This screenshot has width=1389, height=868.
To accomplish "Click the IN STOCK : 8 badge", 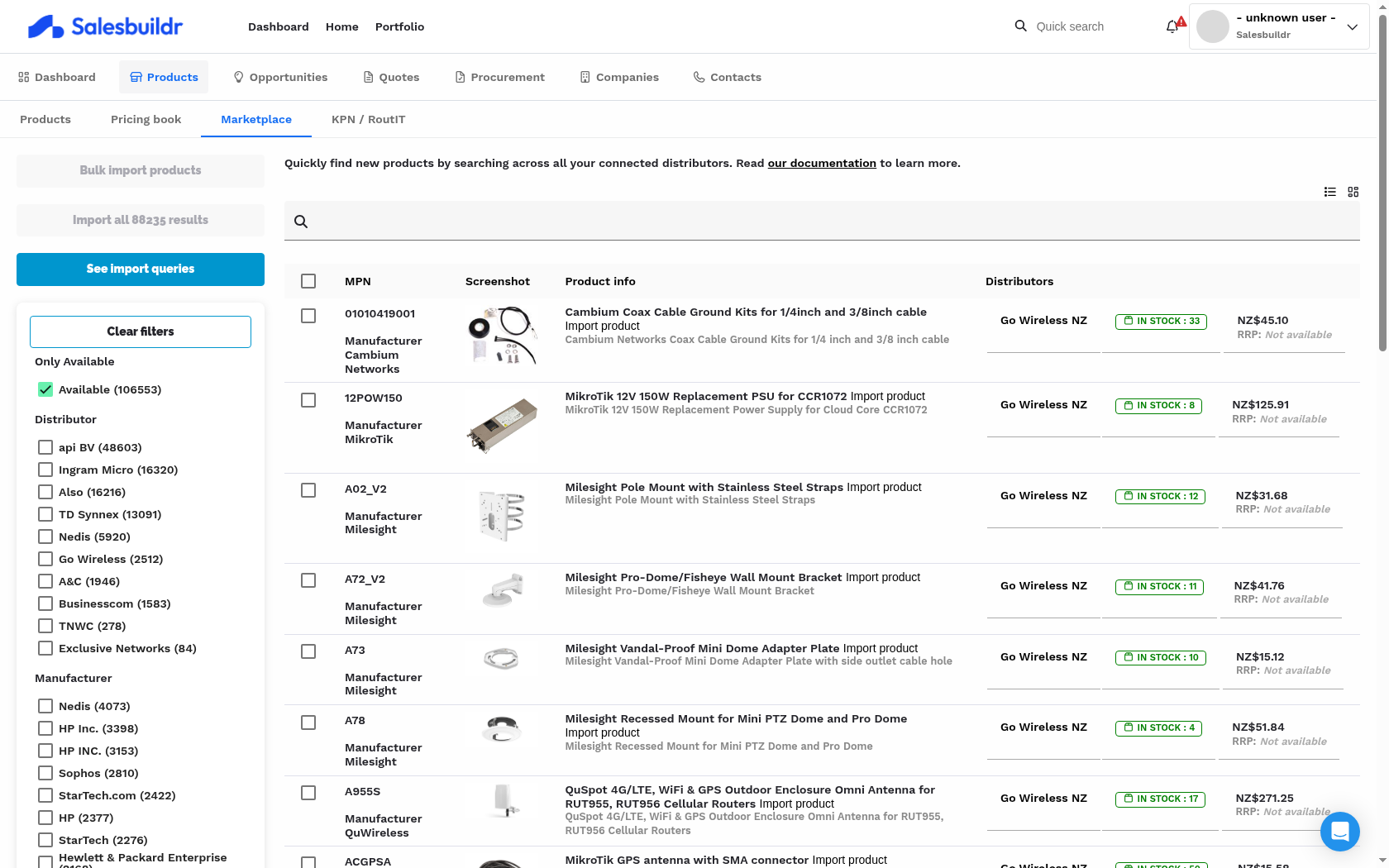I will (x=1158, y=406).
